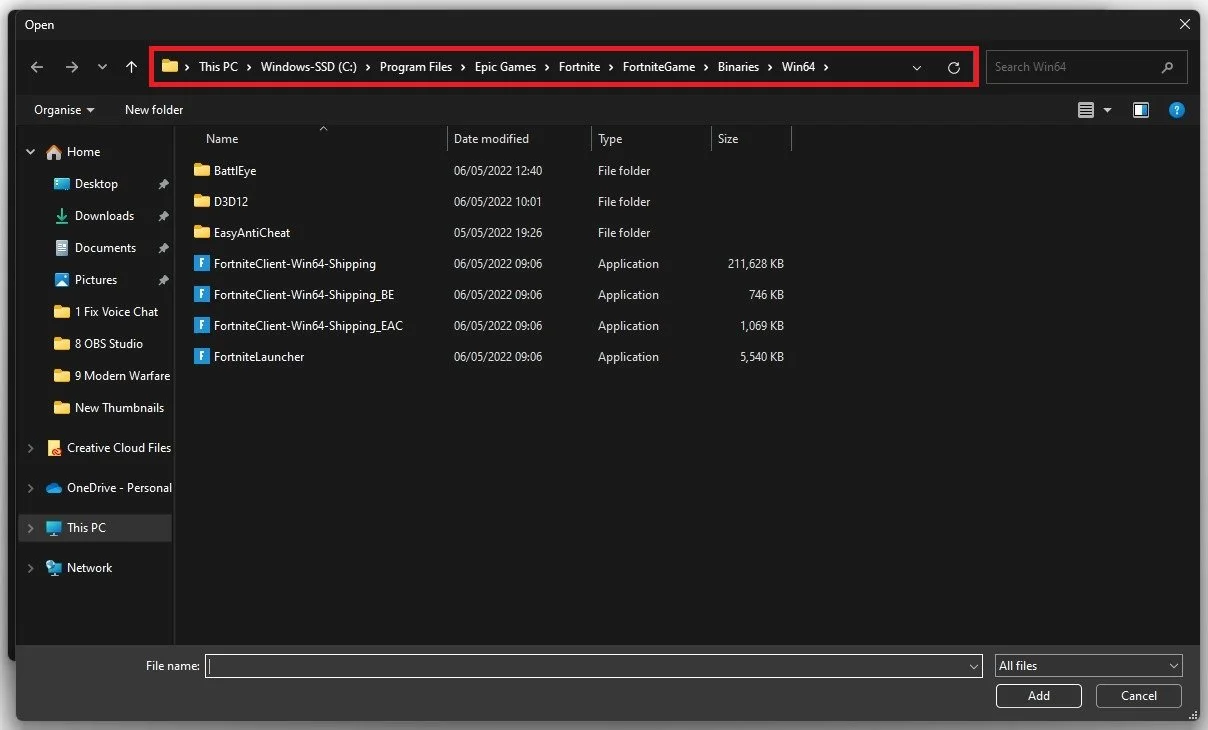Open OneDrive - Personal
Screen dimensions: 1208x730
119,488
